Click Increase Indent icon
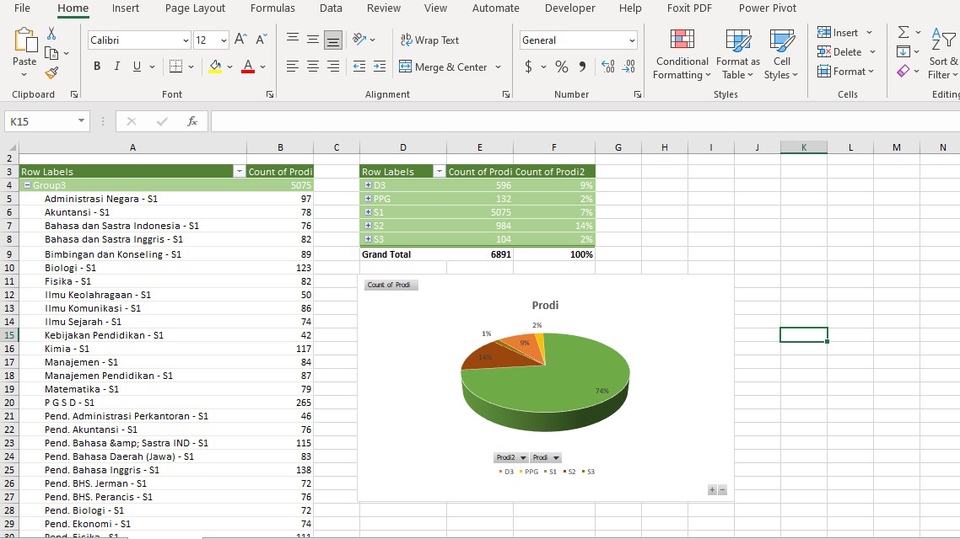Image resolution: width=960 pixels, height=539 pixels. coord(380,66)
